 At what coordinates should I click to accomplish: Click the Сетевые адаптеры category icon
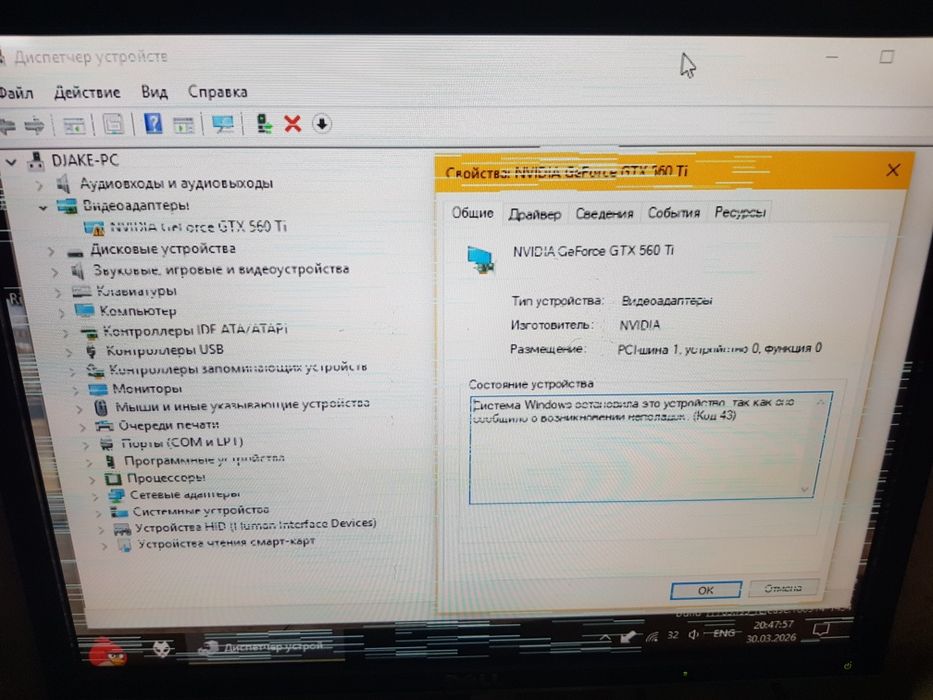(x=115, y=495)
